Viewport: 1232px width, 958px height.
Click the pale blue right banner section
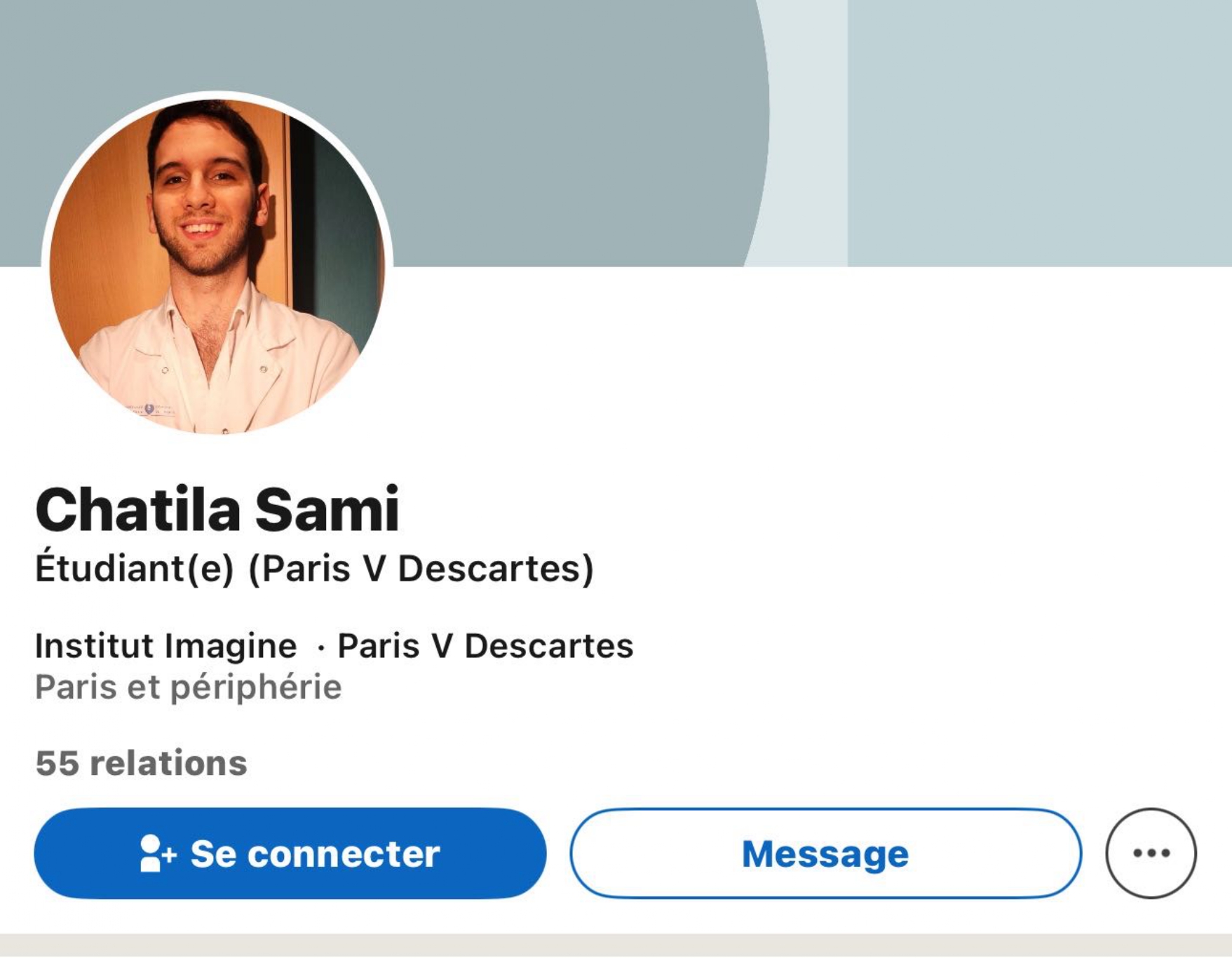tap(1038, 133)
